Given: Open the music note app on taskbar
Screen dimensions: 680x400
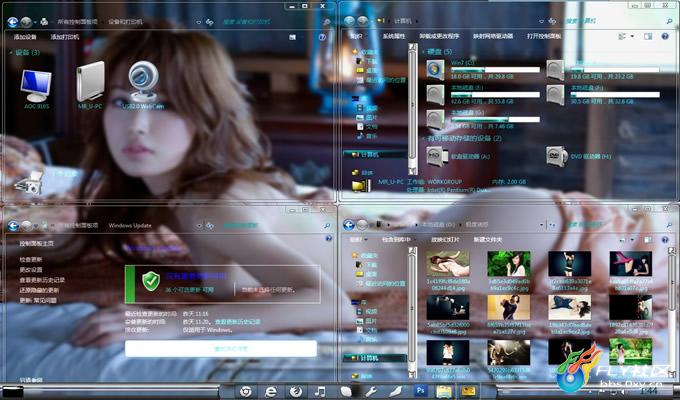Looking at the screenshot, I should click(320, 391).
